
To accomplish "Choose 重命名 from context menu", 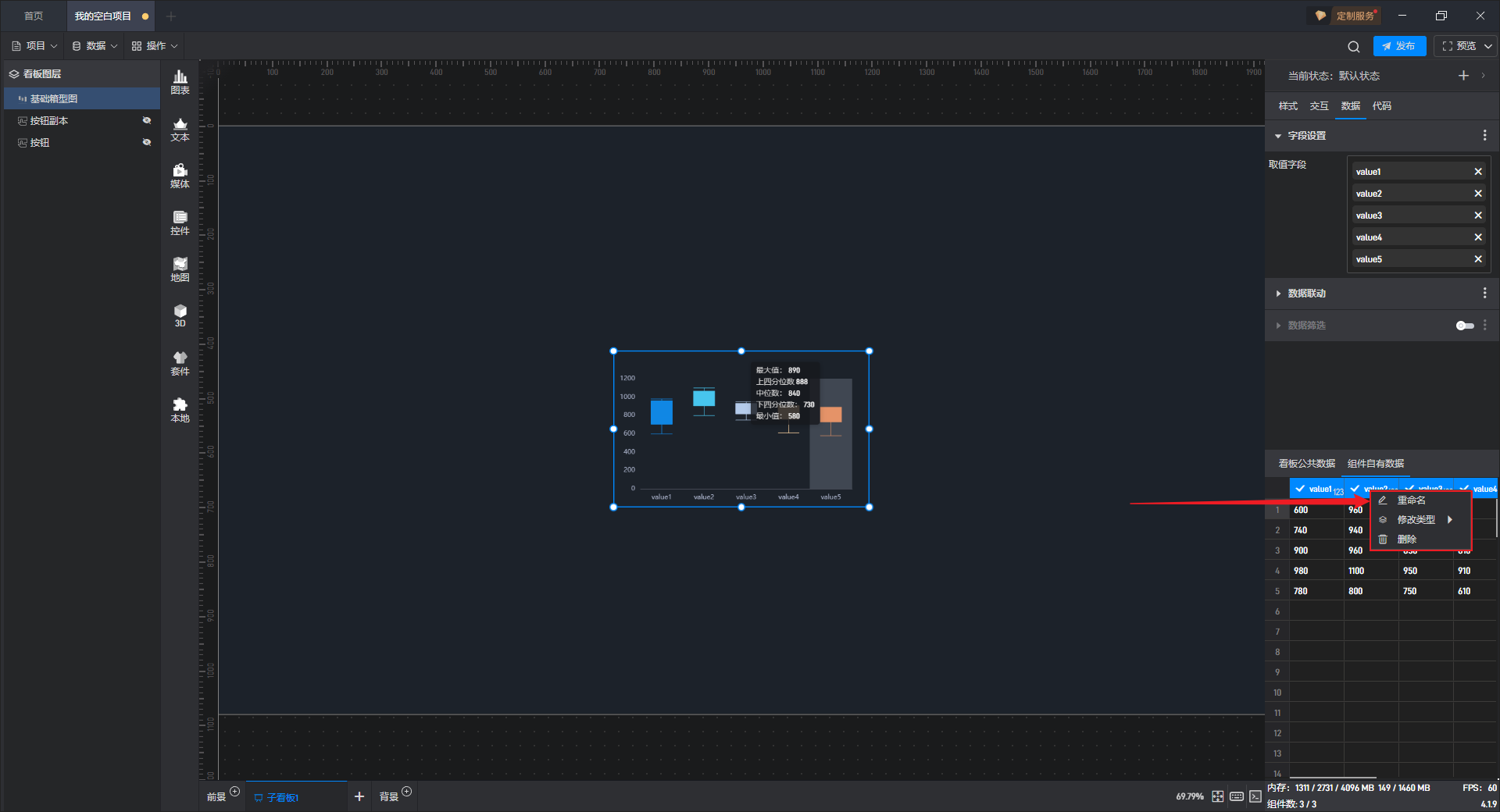I will click(1411, 500).
